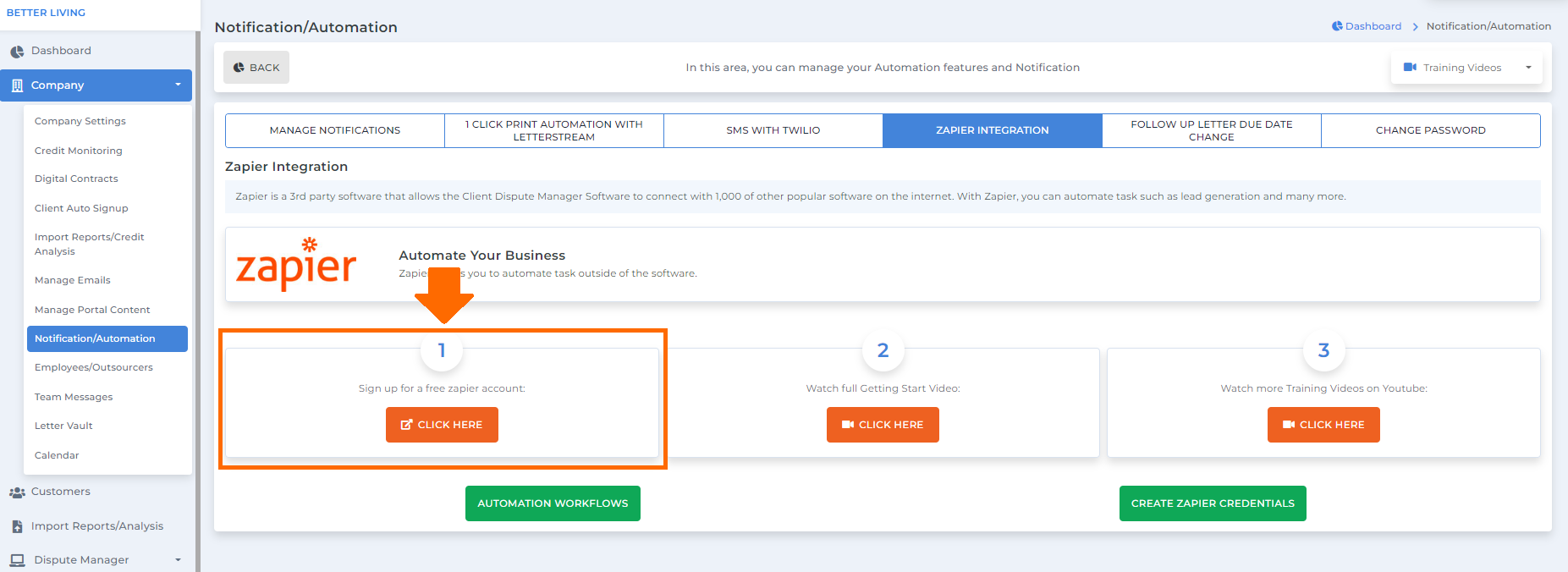Click the BACK button icon
1568x572 pixels.
coord(239,68)
